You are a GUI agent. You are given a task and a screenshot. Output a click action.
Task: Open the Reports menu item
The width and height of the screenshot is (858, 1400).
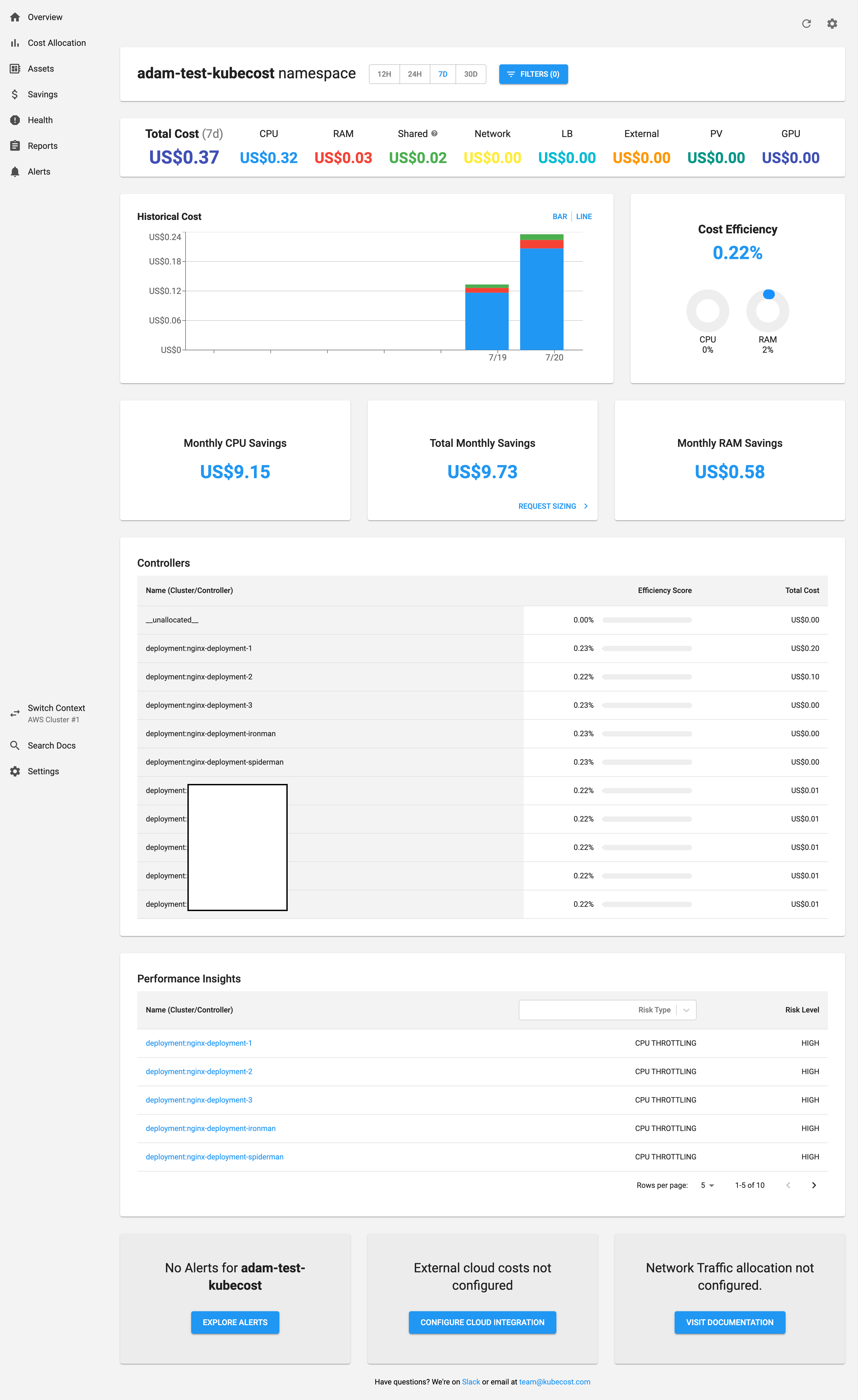click(x=43, y=146)
